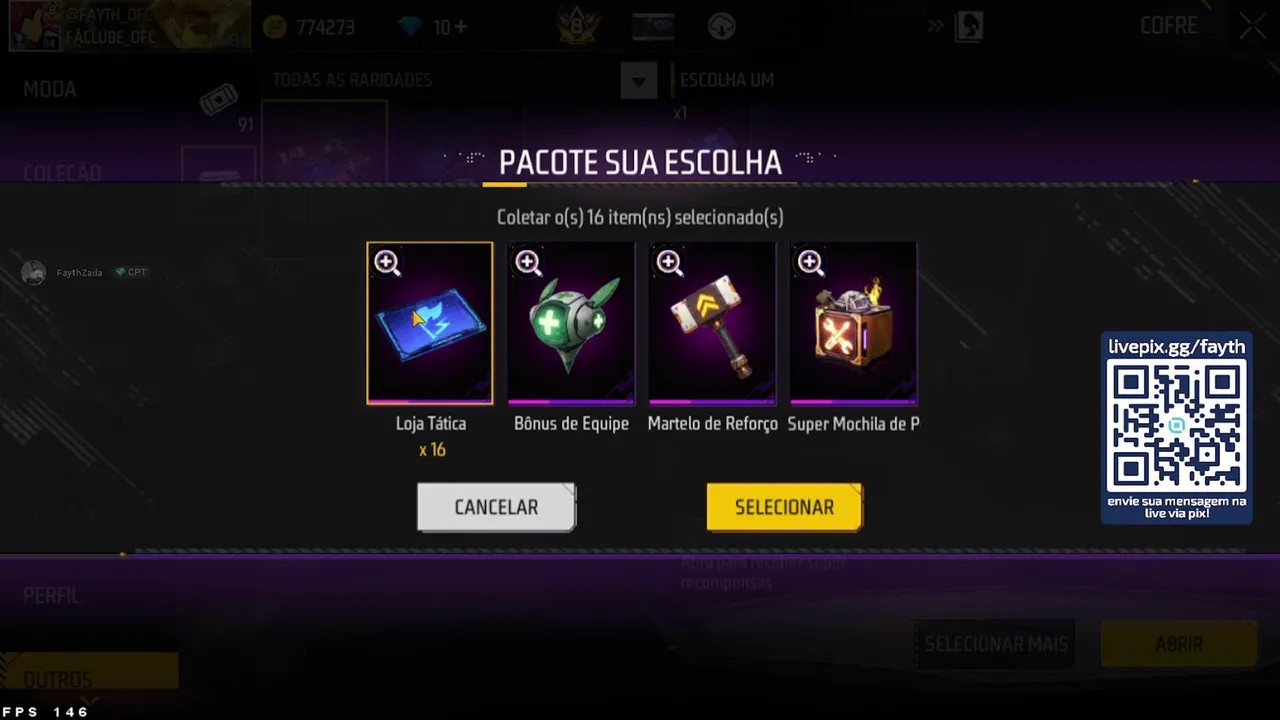Select the OUTROS sidebar tab
Screen dimensions: 1280x720
tap(58, 680)
